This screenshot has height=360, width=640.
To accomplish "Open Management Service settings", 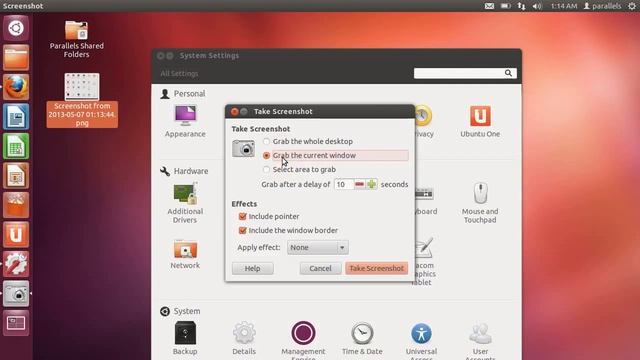I will (x=303, y=340).
